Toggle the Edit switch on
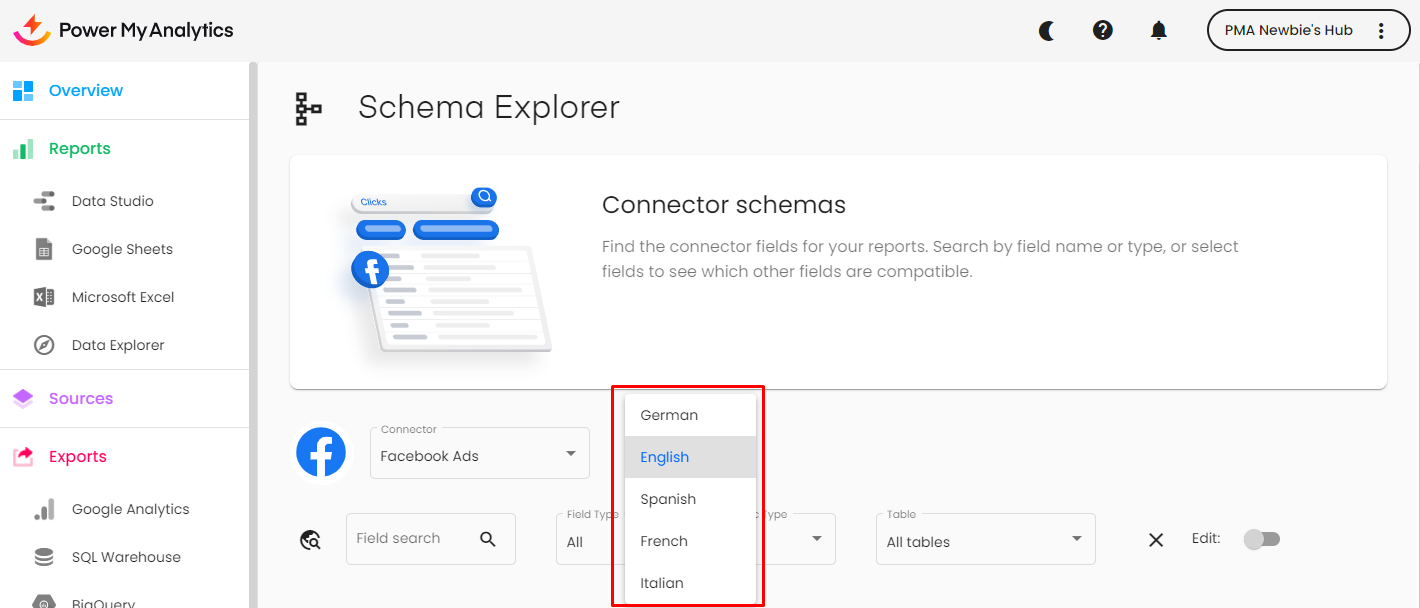 (1261, 539)
